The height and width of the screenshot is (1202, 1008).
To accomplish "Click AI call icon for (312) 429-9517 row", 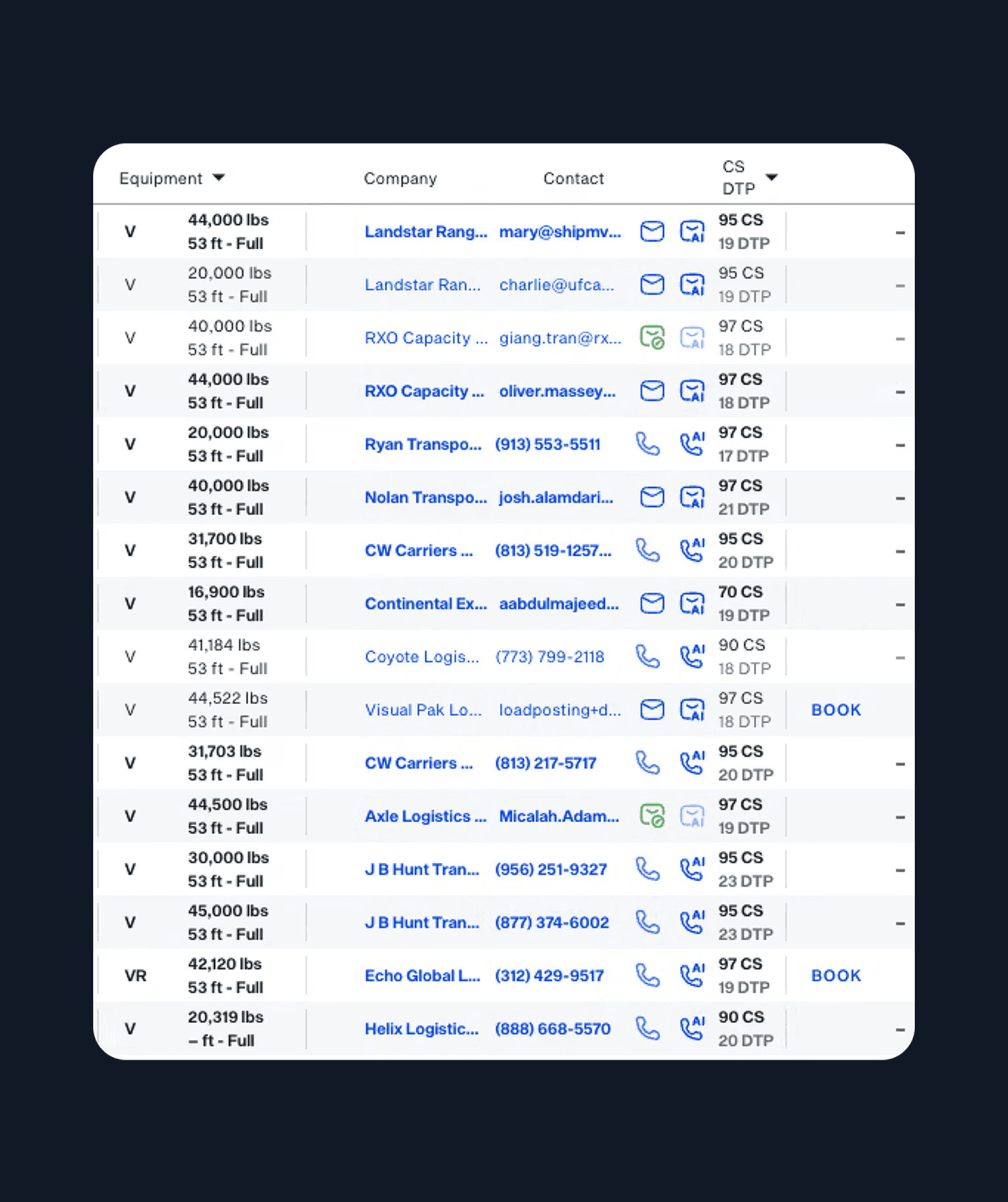I will tap(692, 976).
